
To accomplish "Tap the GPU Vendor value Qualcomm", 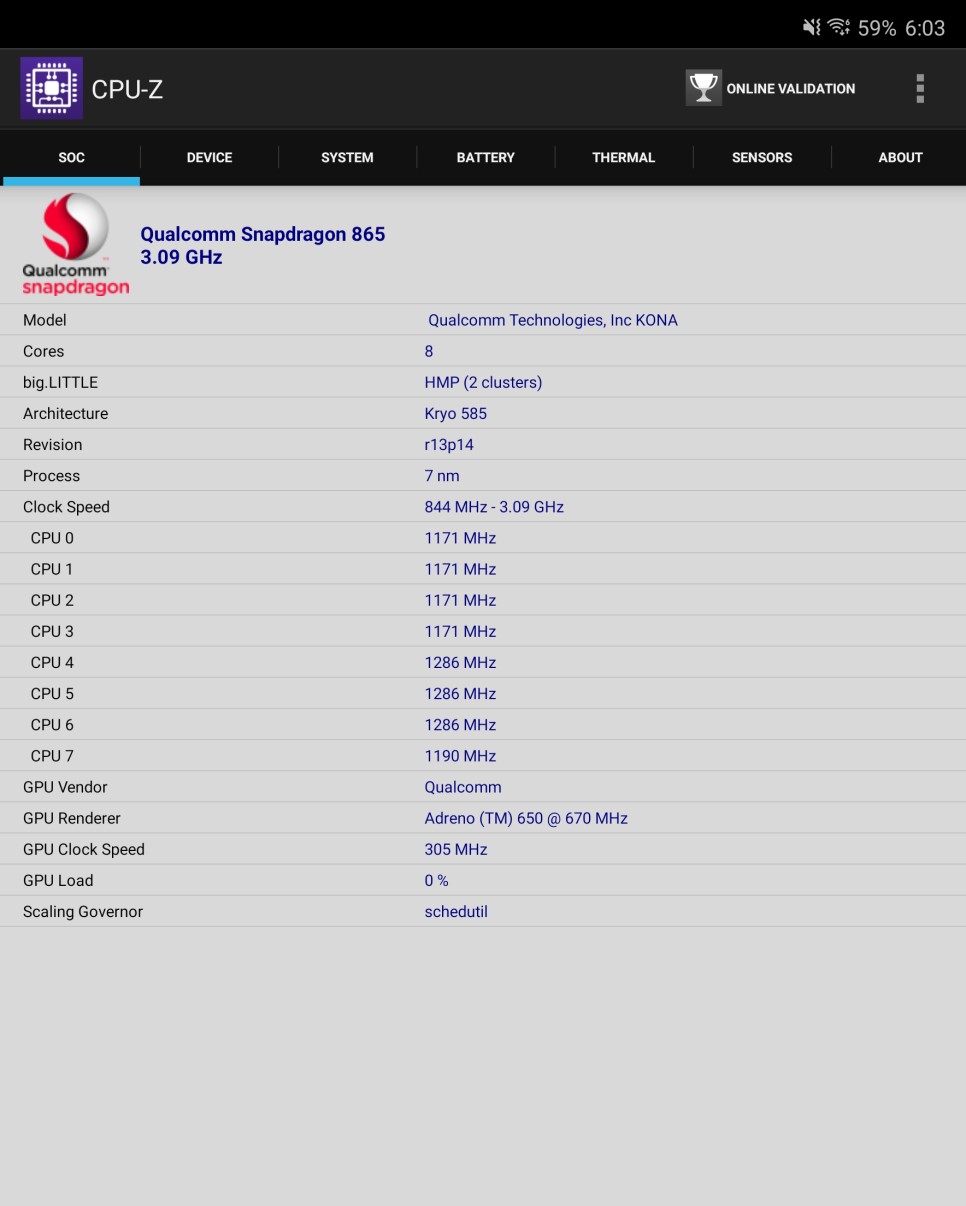I will tap(463, 787).
